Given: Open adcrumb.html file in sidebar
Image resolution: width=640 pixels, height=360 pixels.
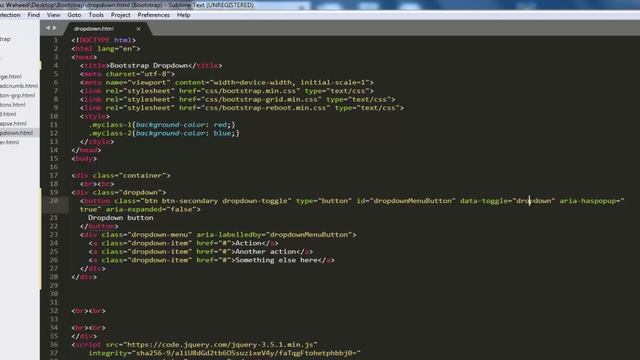Looking at the screenshot, I should coord(19,86).
